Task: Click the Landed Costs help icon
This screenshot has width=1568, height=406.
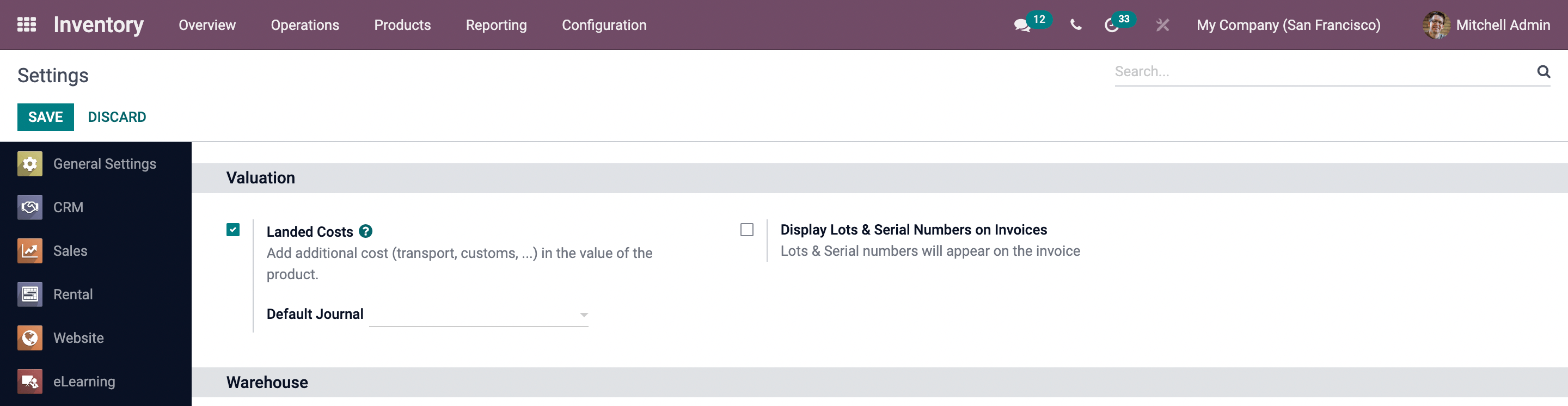Action: (365, 231)
